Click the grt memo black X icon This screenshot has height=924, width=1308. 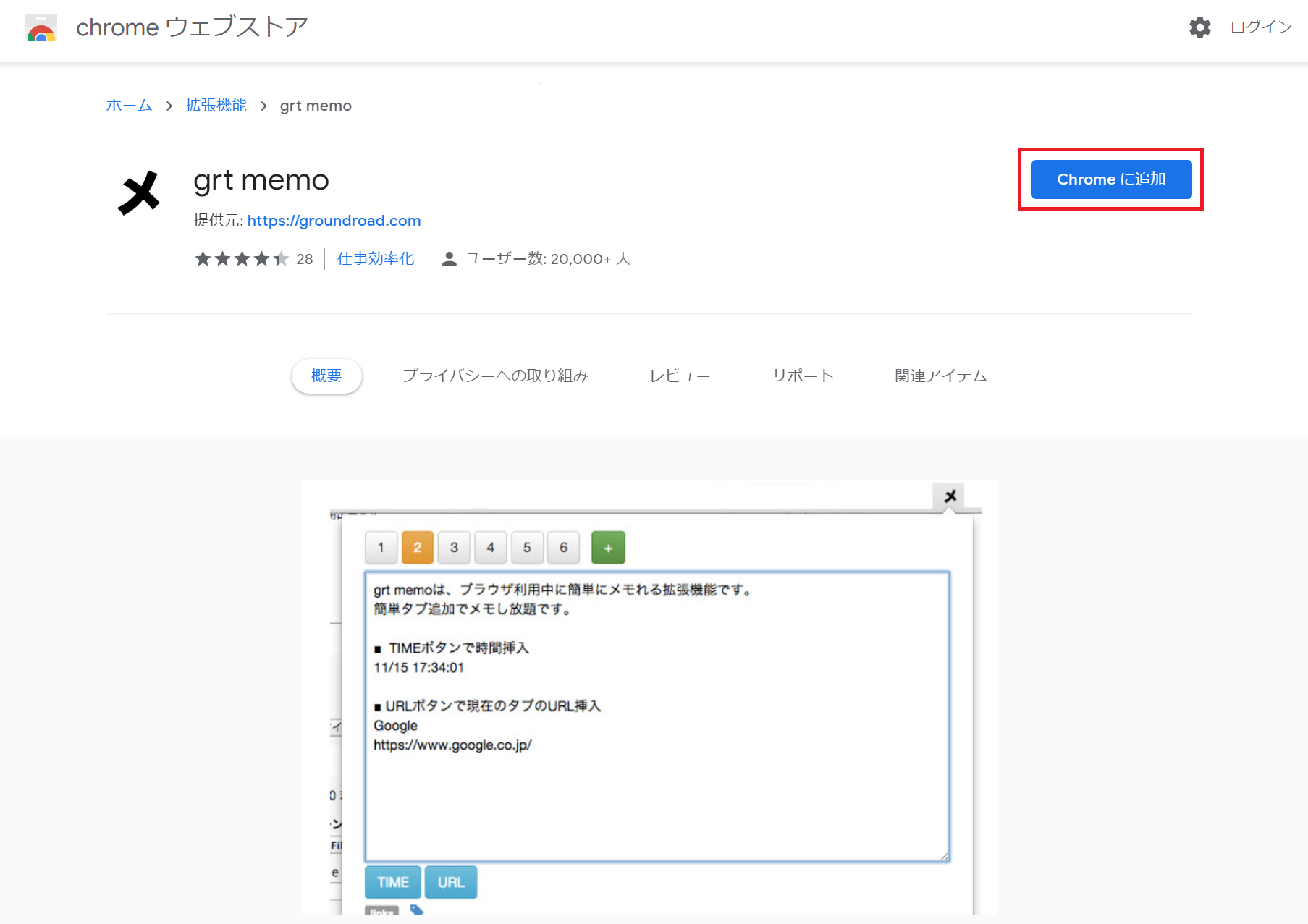(138, 193)
